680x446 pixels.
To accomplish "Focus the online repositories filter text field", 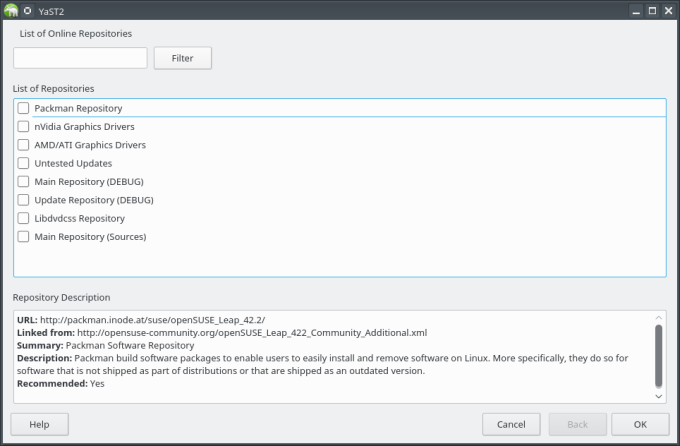I will [80, 58].
